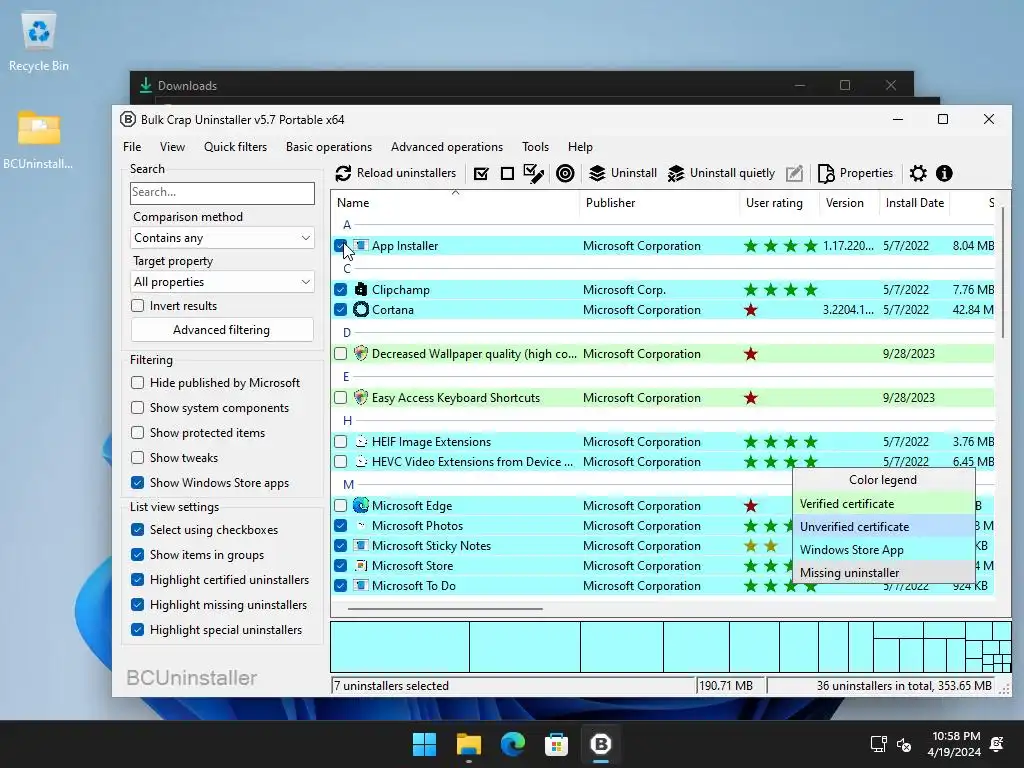
Task: Check the HEIF Image Extensions checkbox
Action: pyautogui.click(x=340, y=441)
